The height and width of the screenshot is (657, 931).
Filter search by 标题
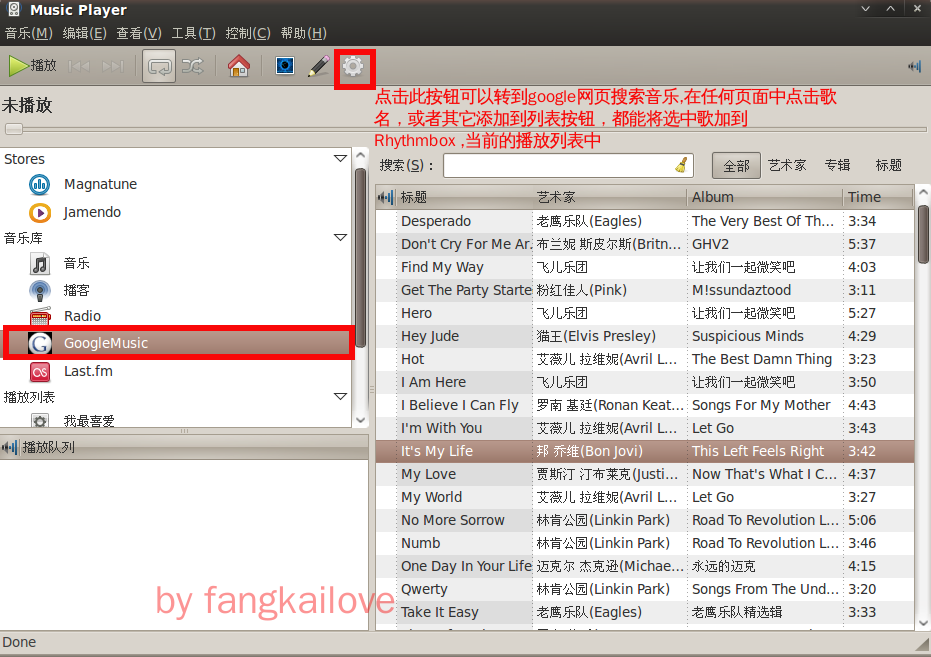pyautogui.click(x=889, y=166)
